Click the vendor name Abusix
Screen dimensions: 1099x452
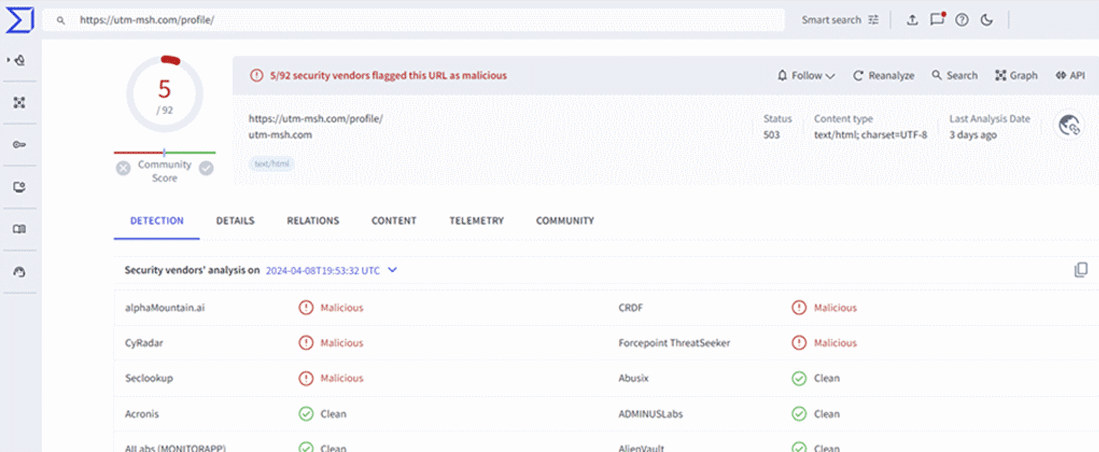(x=634, y=378)
